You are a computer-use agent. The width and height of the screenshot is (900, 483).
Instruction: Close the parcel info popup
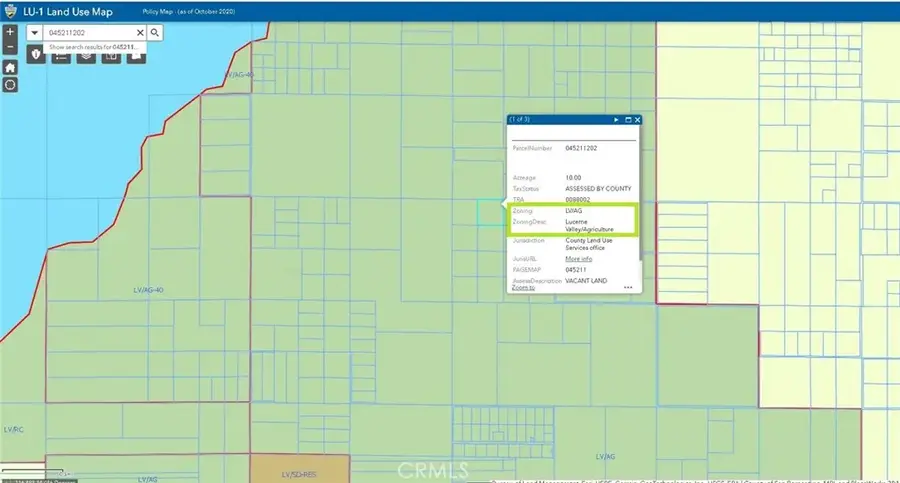637,120
